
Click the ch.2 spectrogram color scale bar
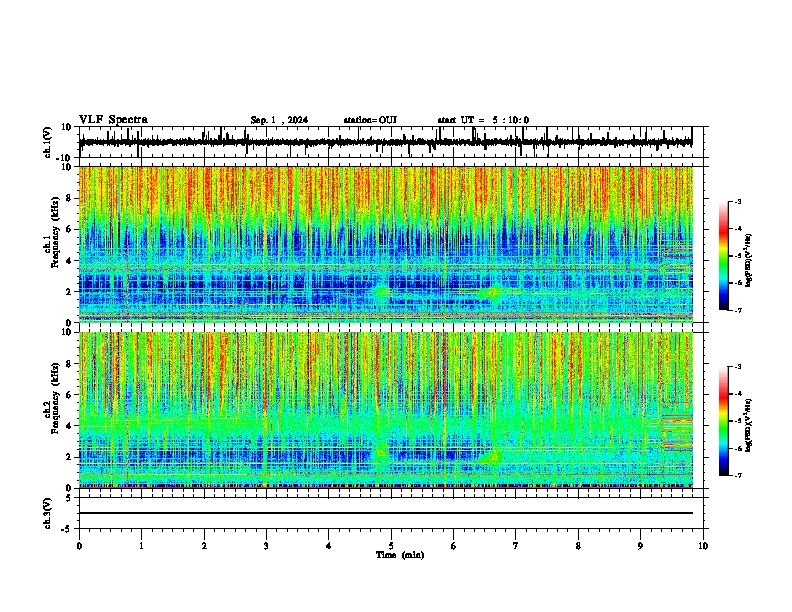pyautogui.click(x=724, y=421)
